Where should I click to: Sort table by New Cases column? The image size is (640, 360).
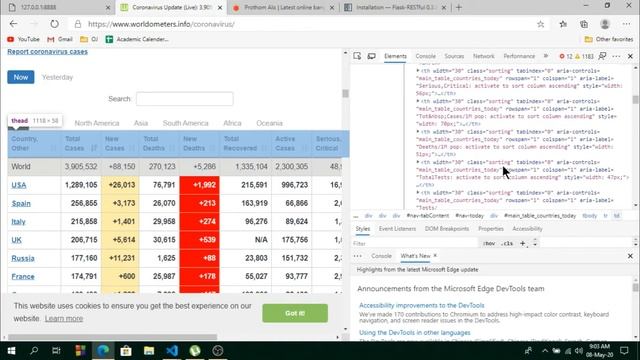pos(120,144)
